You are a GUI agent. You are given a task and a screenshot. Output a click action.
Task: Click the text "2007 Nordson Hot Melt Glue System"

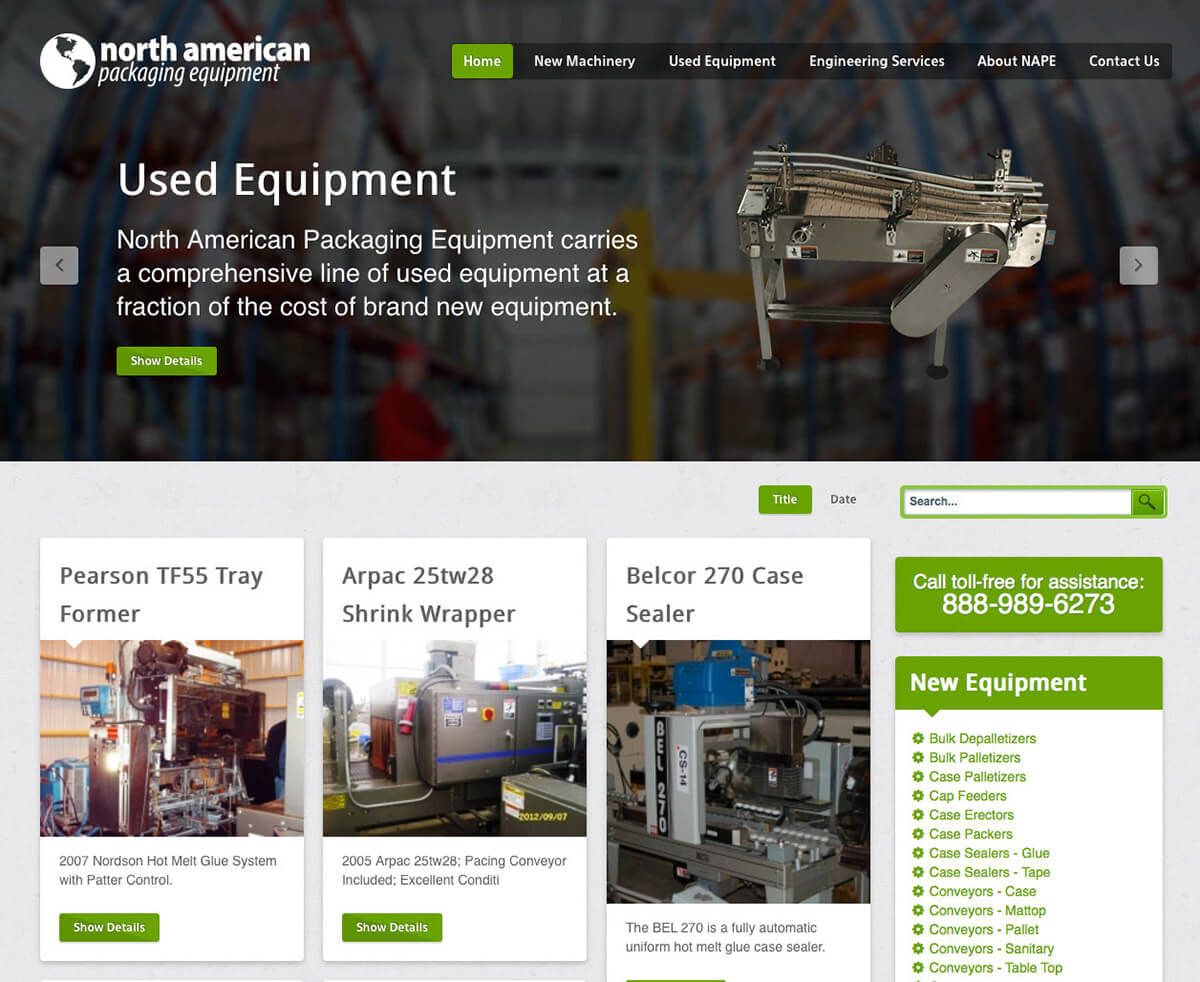pyautogui.click(x=168, y=860)
